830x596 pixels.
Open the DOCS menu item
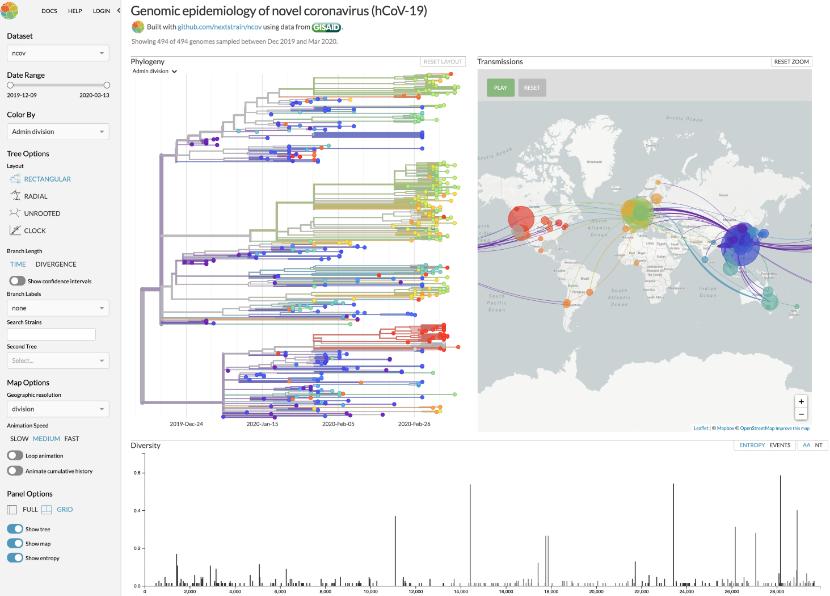coord(49,10)
